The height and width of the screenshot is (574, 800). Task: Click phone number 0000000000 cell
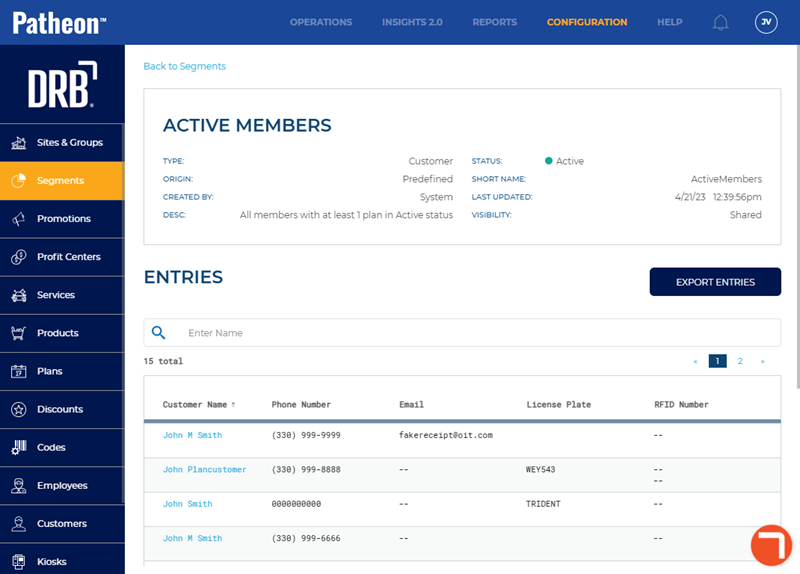[x=296, y=504]
